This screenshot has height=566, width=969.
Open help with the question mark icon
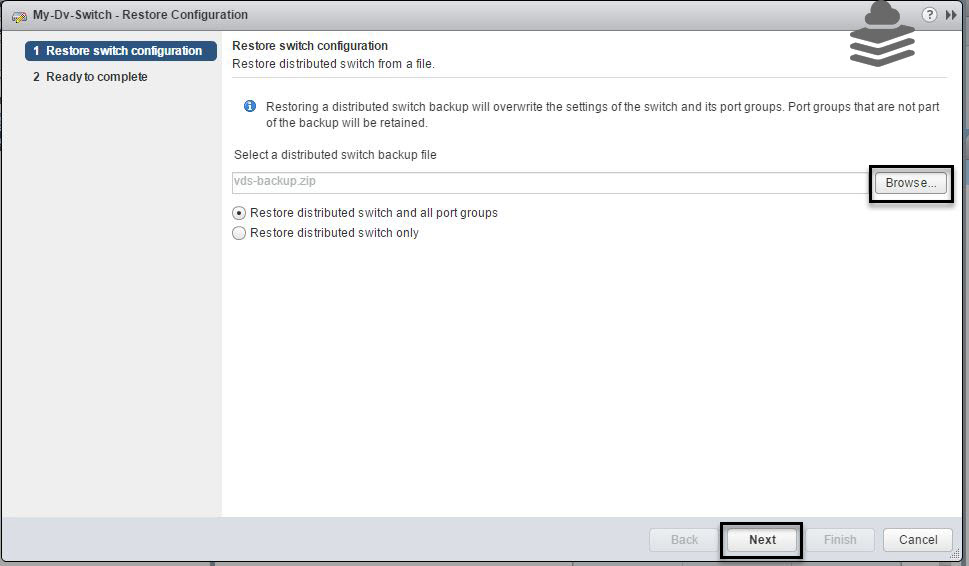[929, 15]
